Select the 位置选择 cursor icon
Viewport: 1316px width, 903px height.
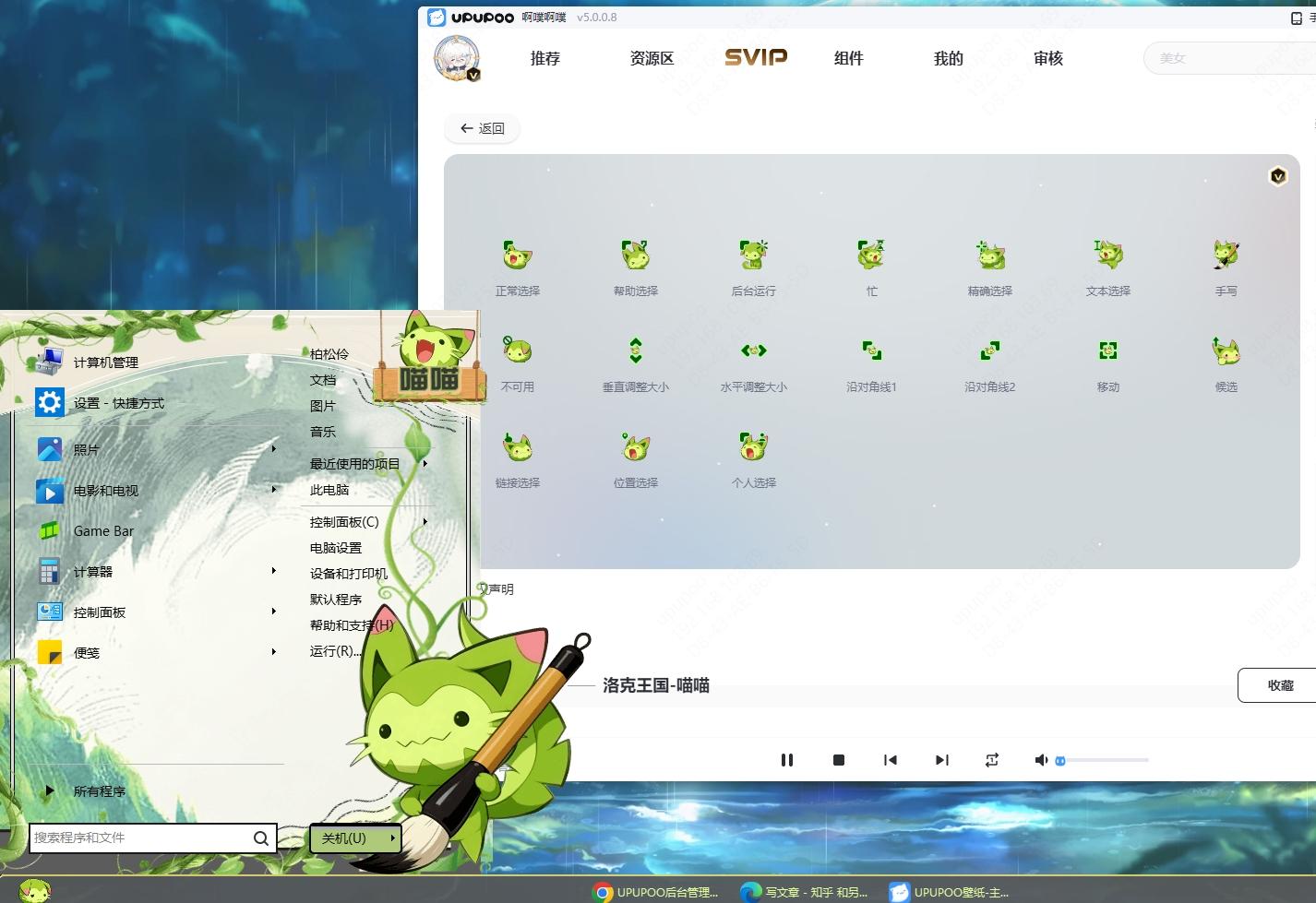tap(635, 446)
